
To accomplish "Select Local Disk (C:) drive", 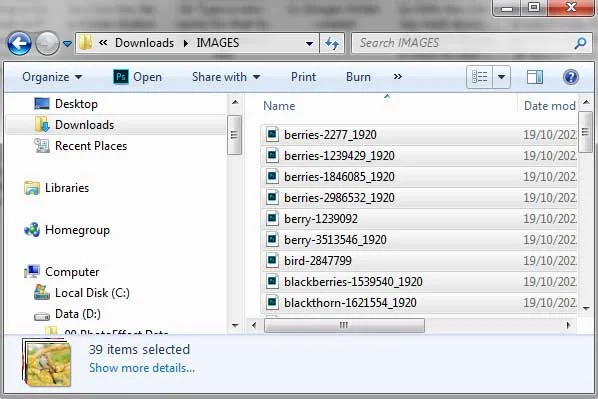I will 92,293.
